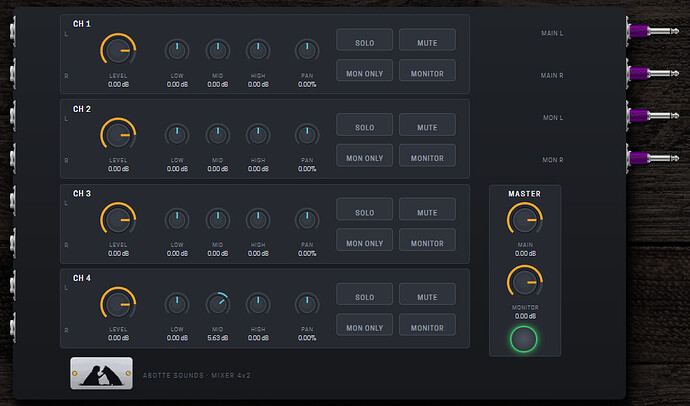Toggle MONITOR on CH 4
Viewport: 690px width, 406px height.
(427, 325)
